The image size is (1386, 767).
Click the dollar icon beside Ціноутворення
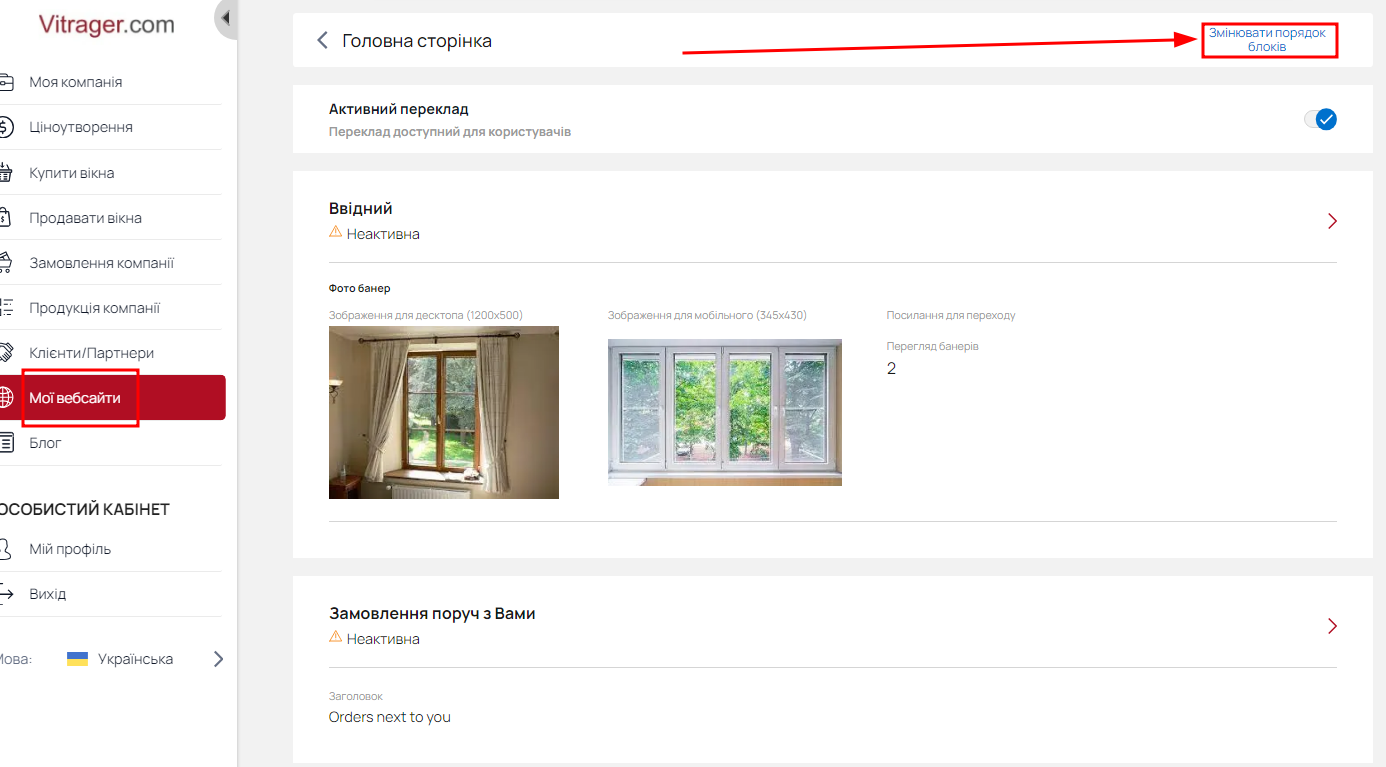(5, 127)
